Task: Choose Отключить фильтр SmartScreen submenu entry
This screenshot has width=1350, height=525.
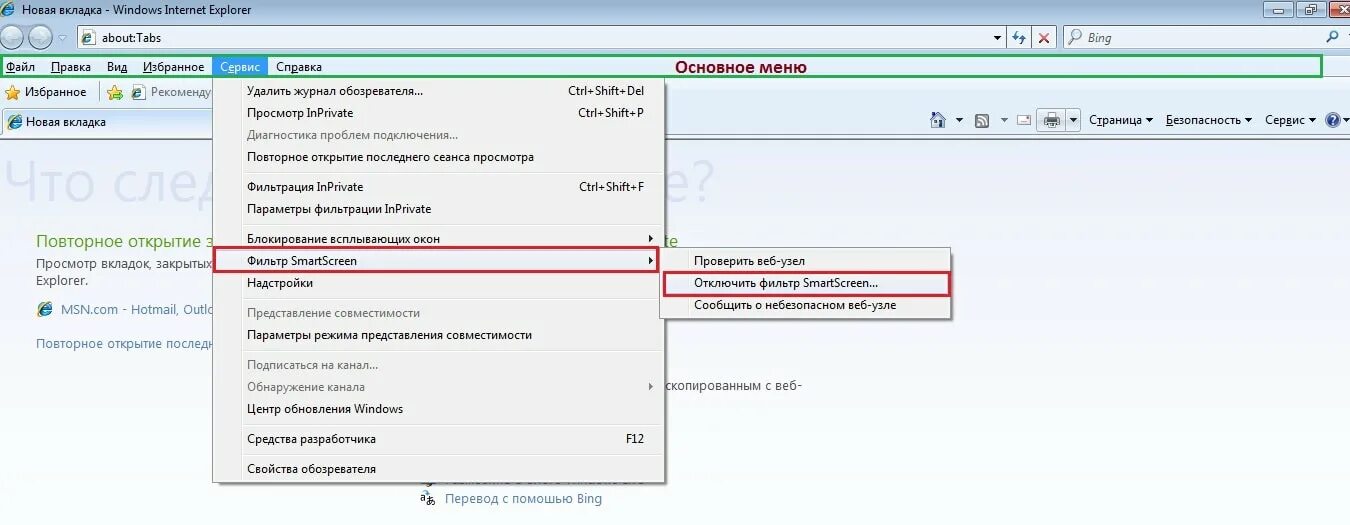Action: [x=805, y=283]
